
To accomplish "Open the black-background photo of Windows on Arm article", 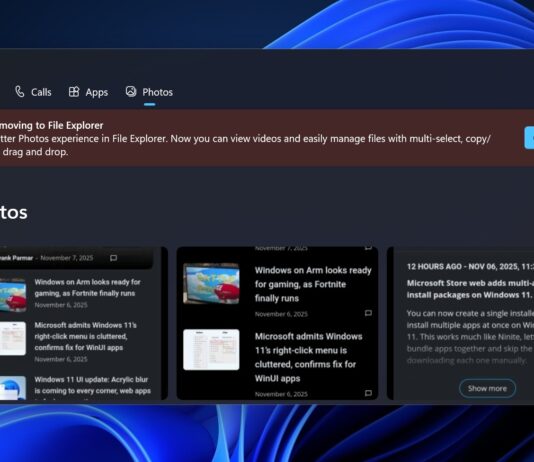I will (x=277, y=323).
